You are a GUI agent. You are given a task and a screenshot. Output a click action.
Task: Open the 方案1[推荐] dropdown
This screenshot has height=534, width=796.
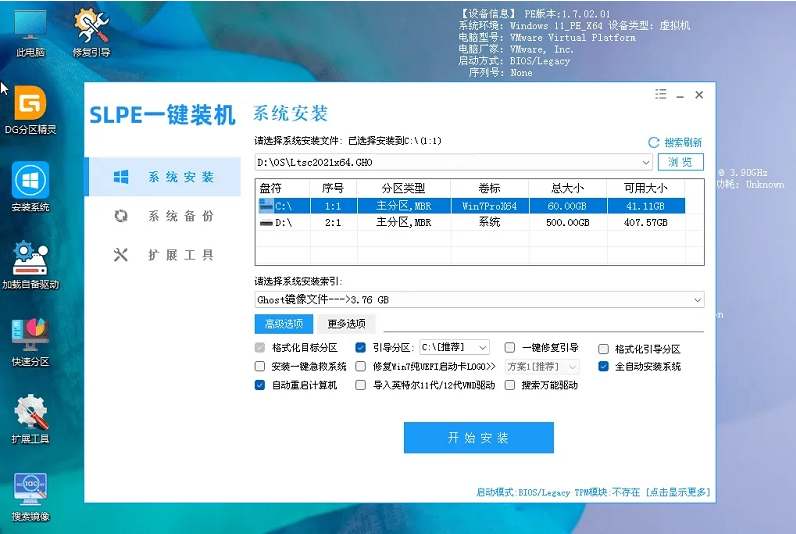point(542,366)
